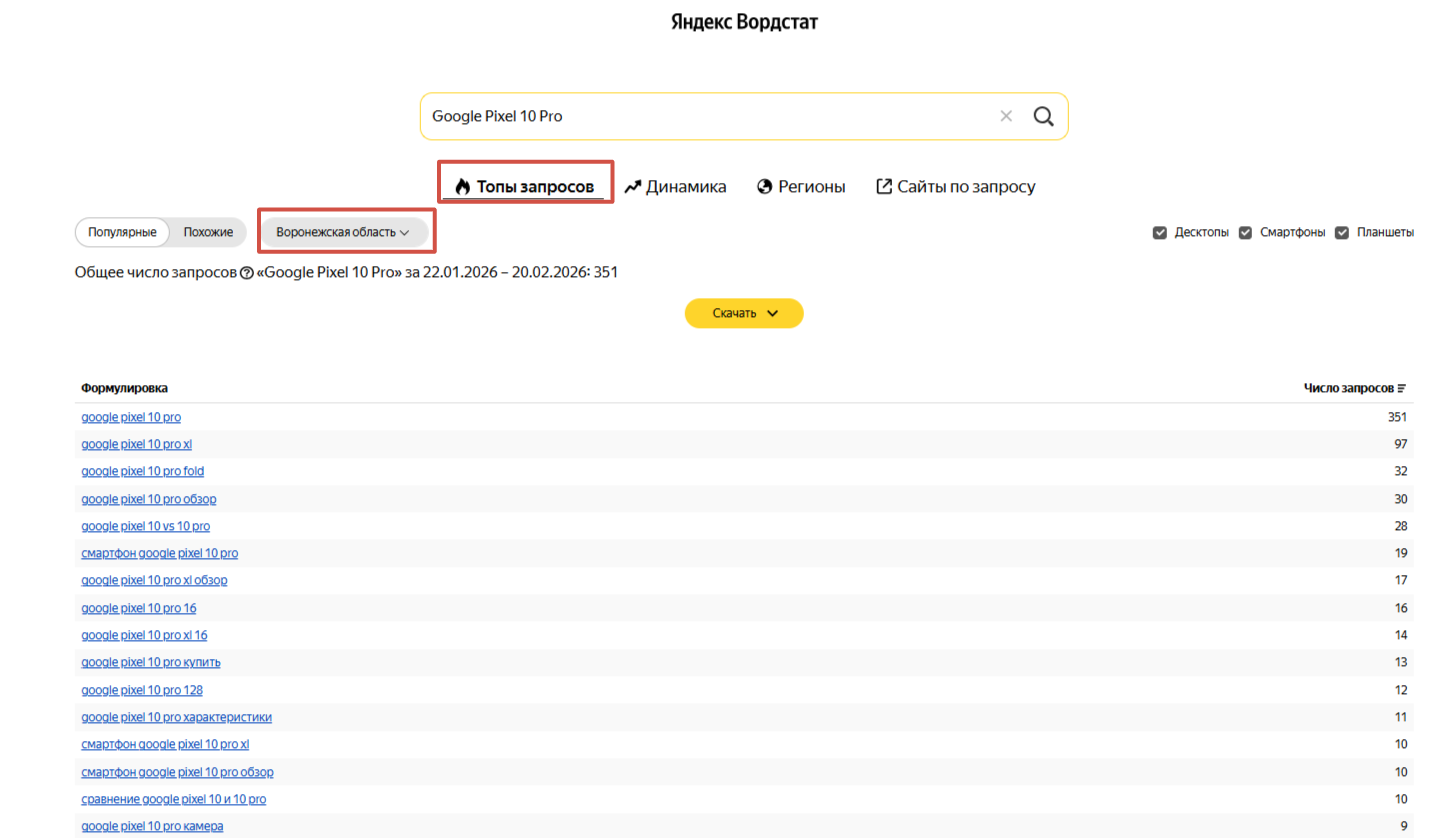Follow the google pixel 10 pro купить link
This screenshot has width=1440, height=838.
(151, 662)
